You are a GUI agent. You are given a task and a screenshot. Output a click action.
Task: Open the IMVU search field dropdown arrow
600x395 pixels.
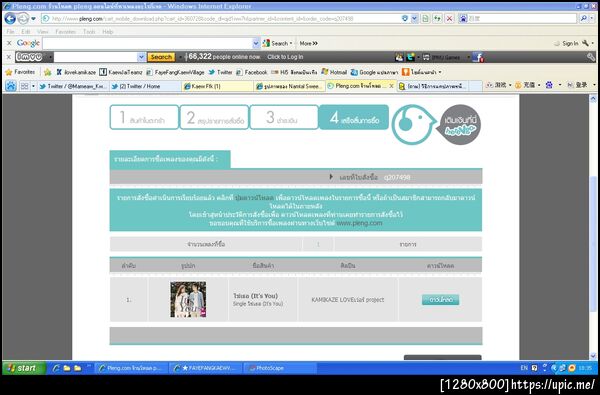coord(141,57)
